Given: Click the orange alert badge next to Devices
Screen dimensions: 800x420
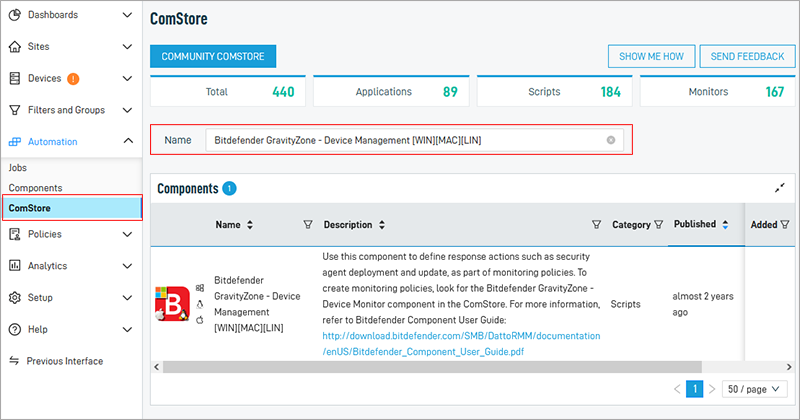Looking at the screenshot, I should 73,79.
